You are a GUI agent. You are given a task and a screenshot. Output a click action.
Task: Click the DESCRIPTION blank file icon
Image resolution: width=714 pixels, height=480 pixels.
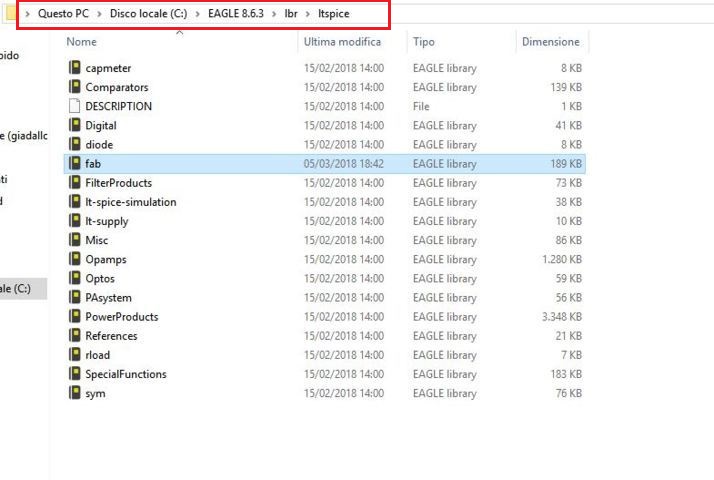click(x=75, y=106)
